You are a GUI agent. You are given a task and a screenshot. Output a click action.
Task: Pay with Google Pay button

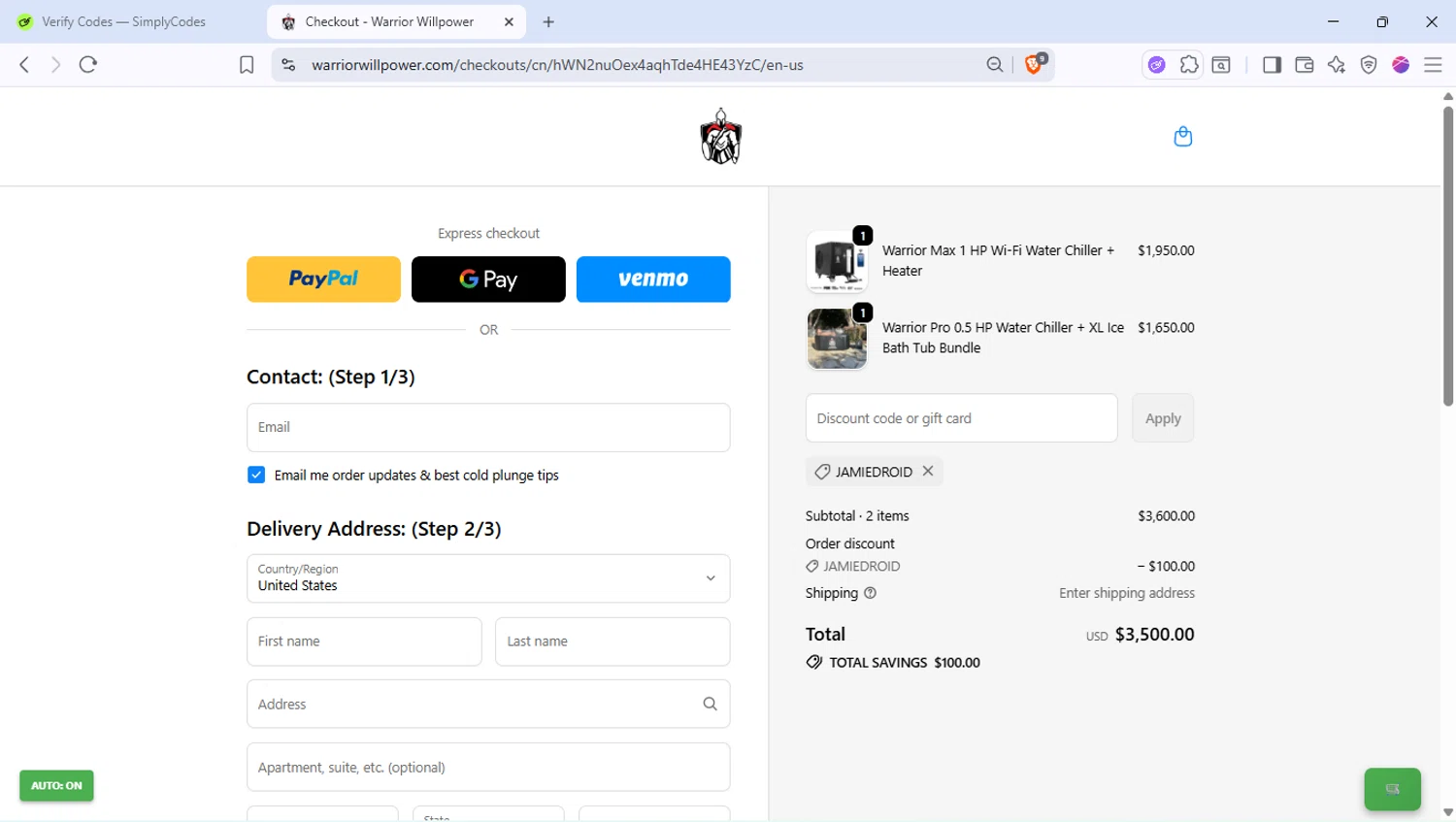click(x=488, y=279)
